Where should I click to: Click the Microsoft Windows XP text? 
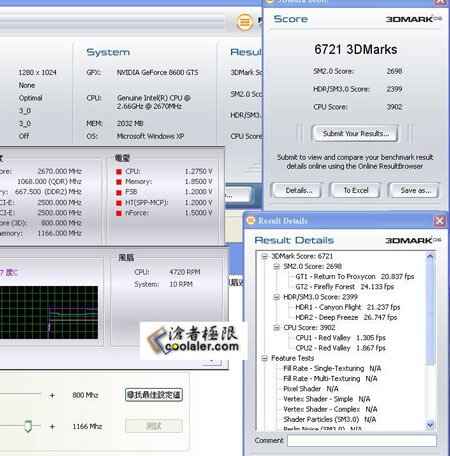point(150,136)
